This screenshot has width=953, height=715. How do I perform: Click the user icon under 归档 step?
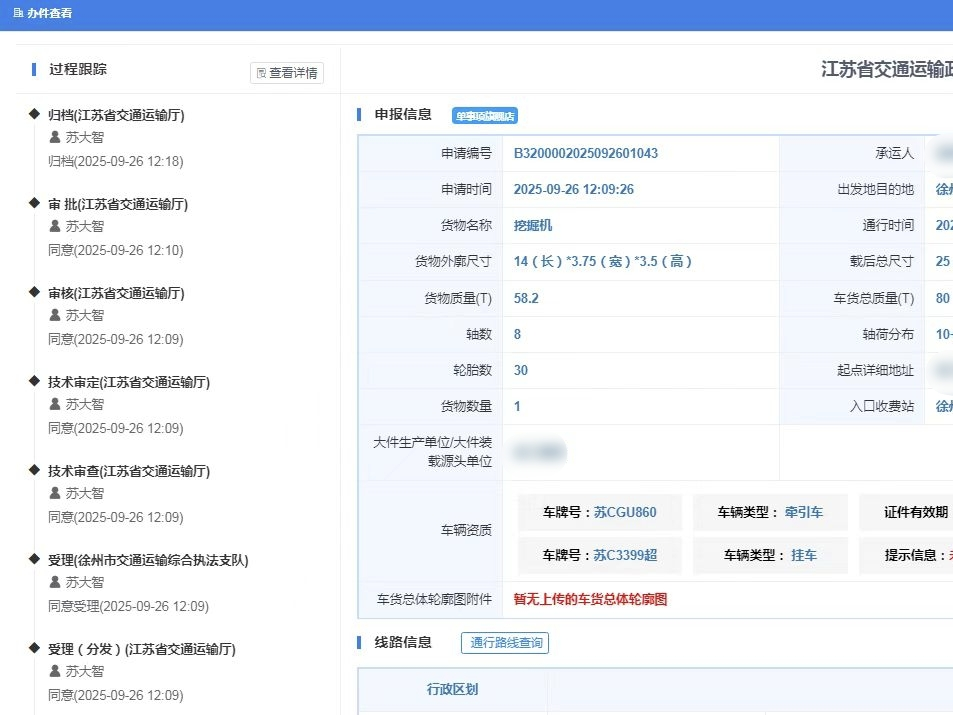(x=56, y=138)
